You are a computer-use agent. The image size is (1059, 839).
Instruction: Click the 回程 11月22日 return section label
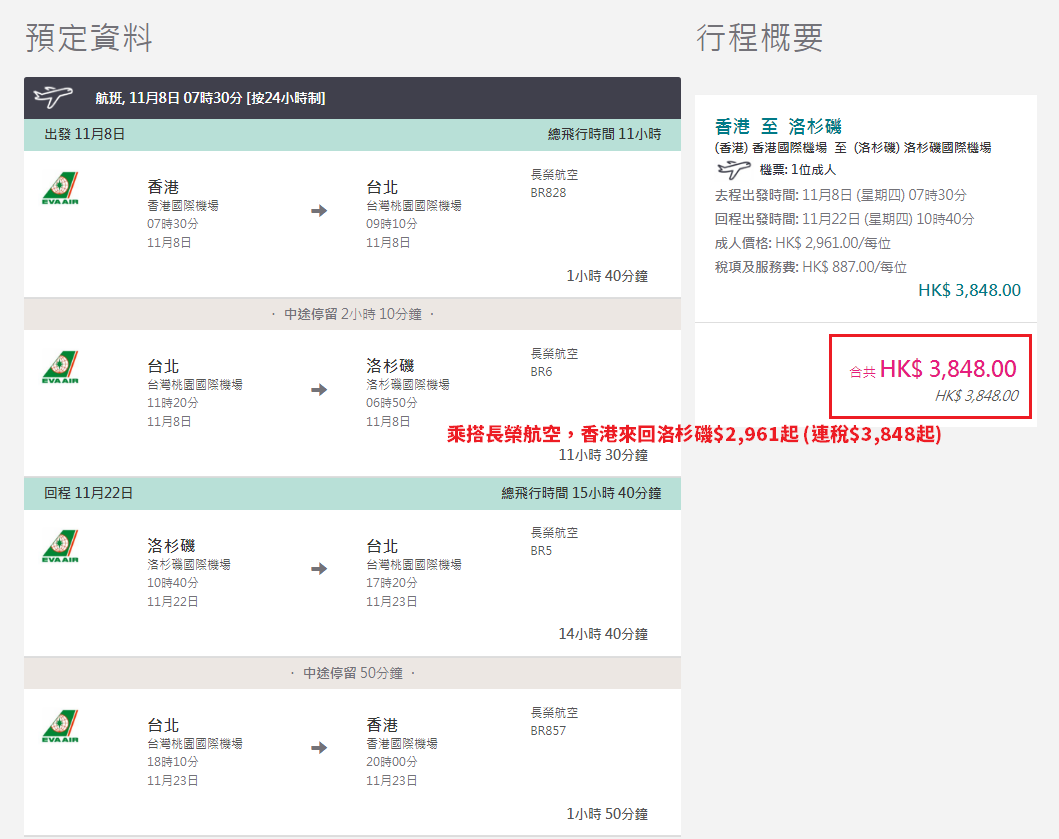(x=88, y=493)
